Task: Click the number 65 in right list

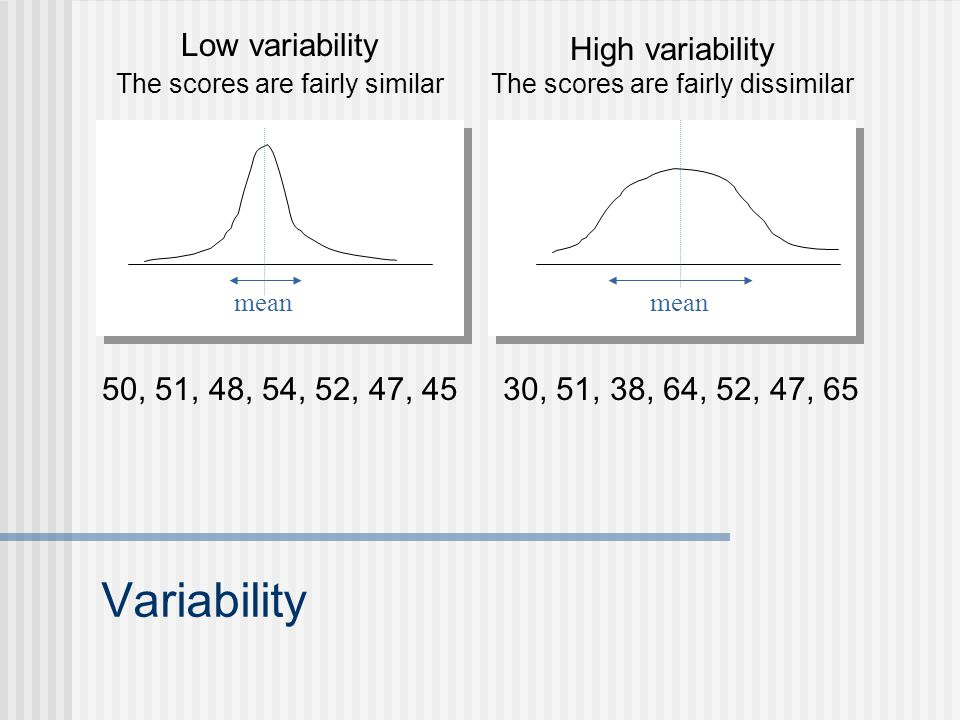Action: point(840,389)
